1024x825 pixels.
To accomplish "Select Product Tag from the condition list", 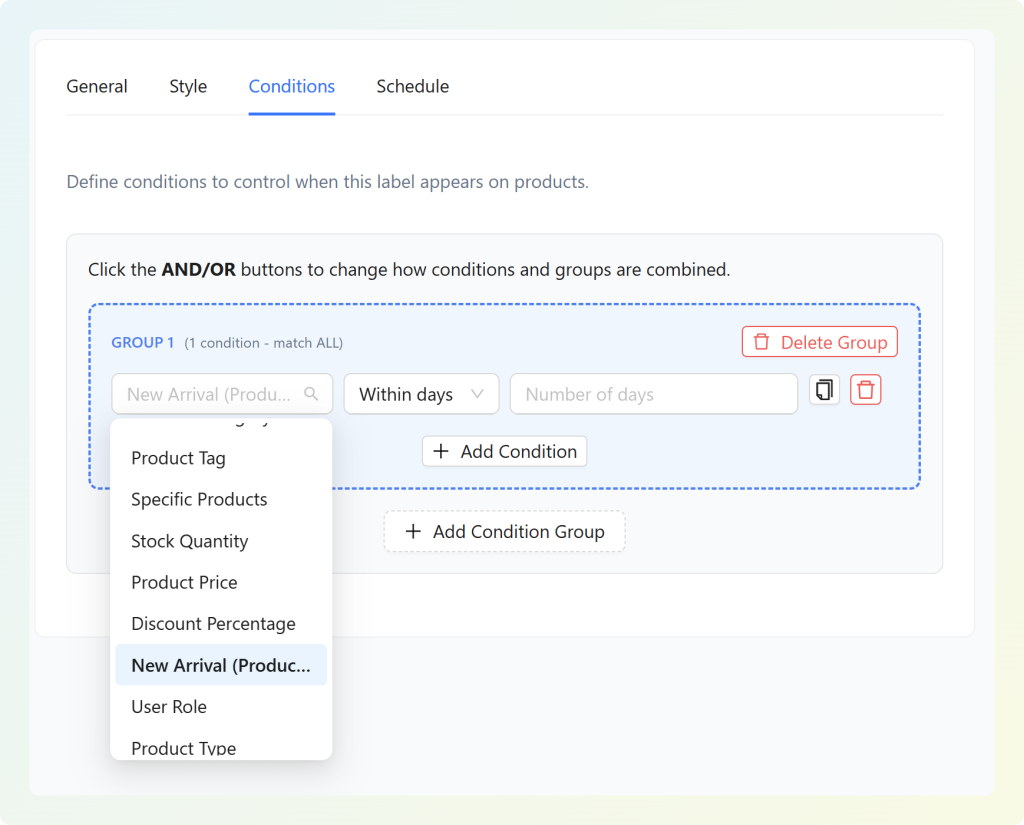I will (x=178, y=458).
